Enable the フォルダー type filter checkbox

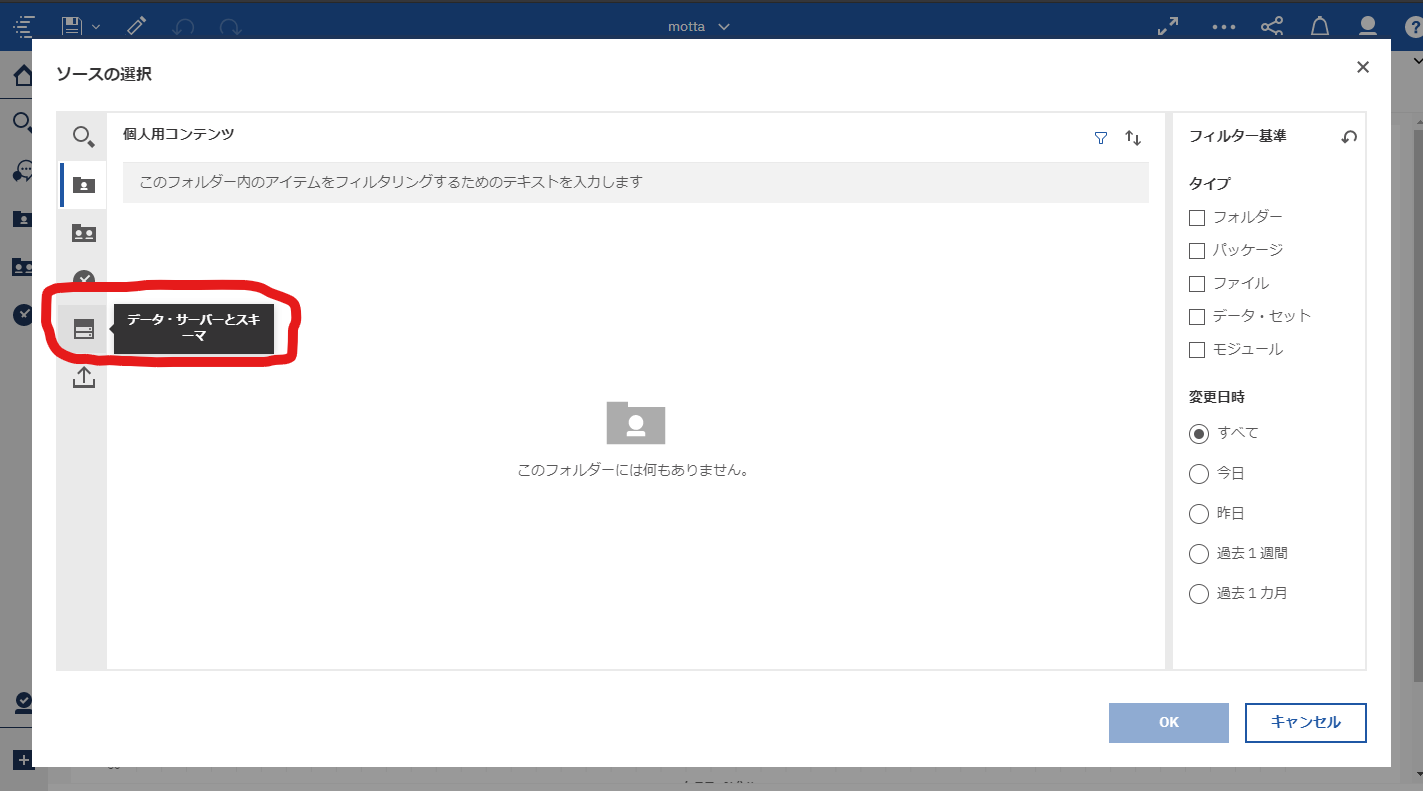click(1197, 217)
